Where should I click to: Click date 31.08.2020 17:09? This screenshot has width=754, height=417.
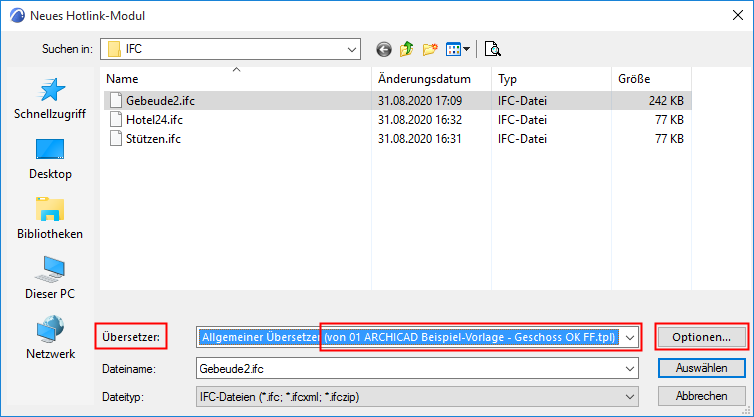click(420, 101)
